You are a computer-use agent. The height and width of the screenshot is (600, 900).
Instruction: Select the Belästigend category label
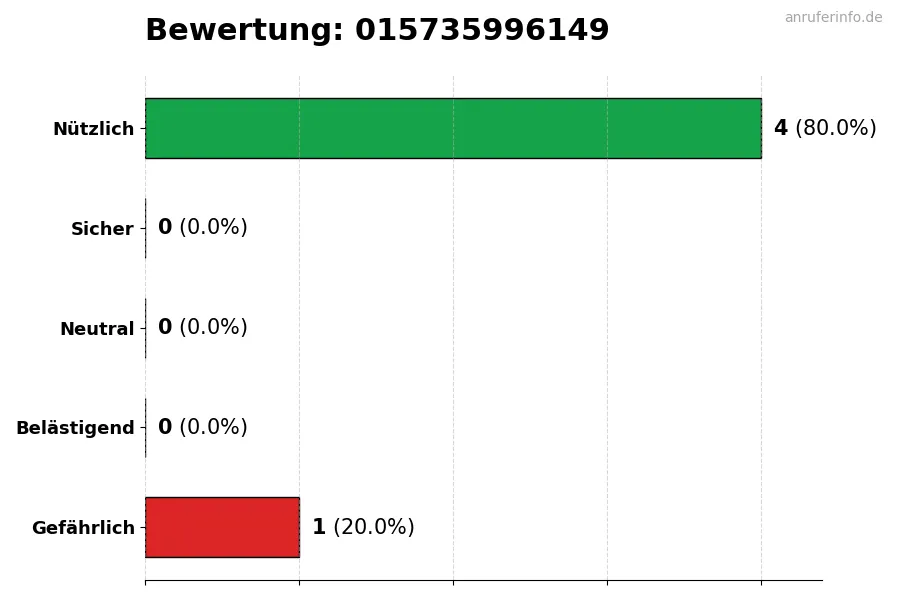tap(75, 428)
